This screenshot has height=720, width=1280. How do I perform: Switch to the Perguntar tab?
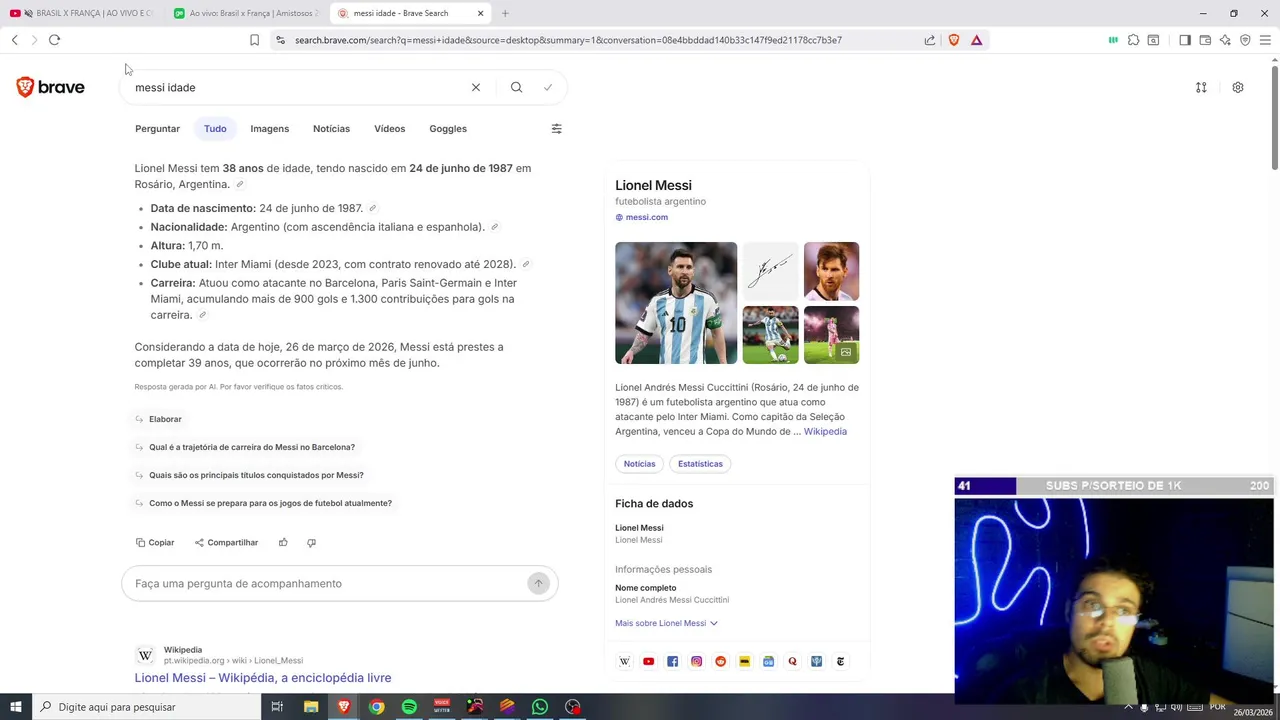[157, 128]
